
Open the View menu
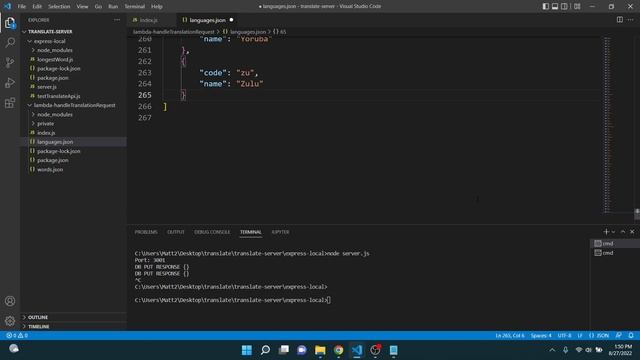click(82, 7)
